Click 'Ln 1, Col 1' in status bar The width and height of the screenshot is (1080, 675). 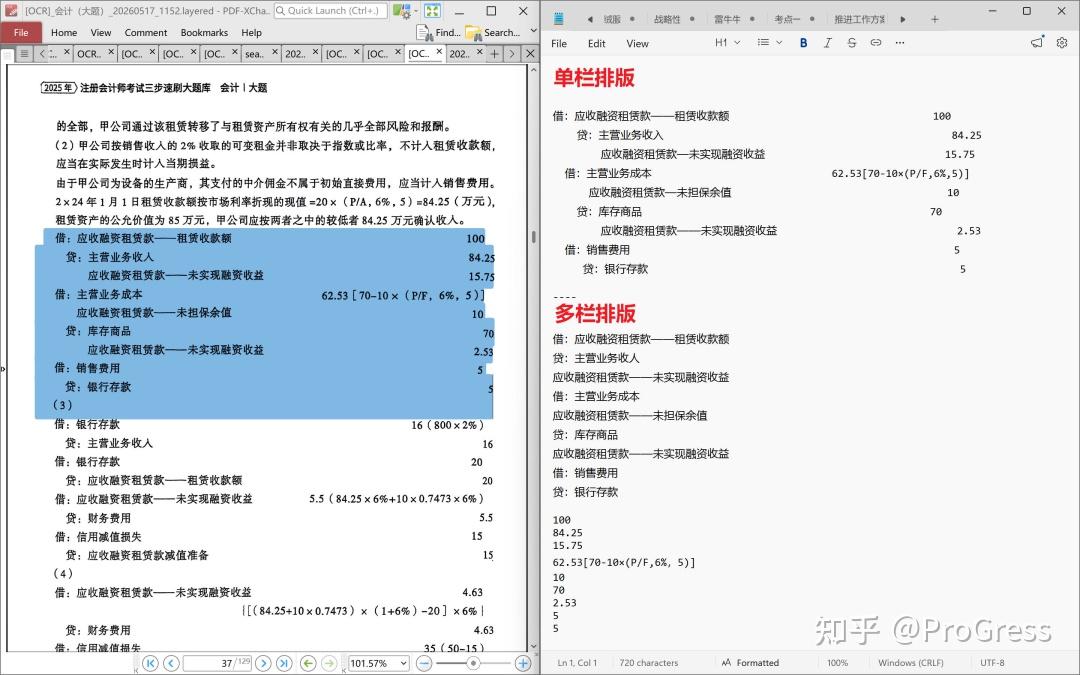(x=577, y=663)
